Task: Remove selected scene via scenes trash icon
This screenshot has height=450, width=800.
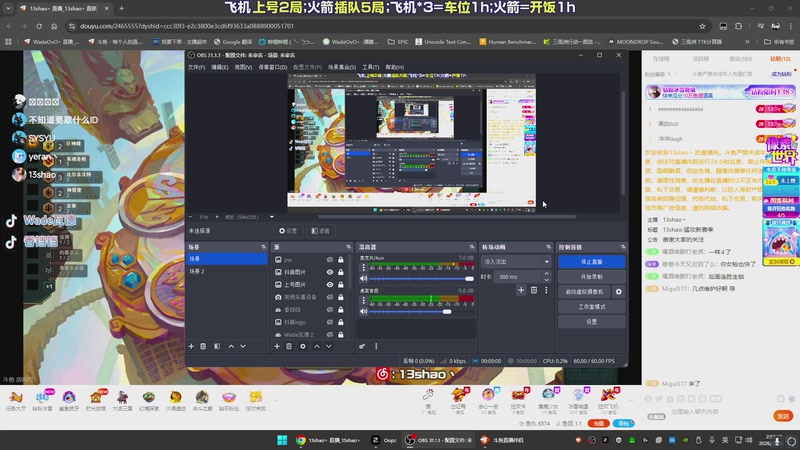Action: [x=203, y=346]
